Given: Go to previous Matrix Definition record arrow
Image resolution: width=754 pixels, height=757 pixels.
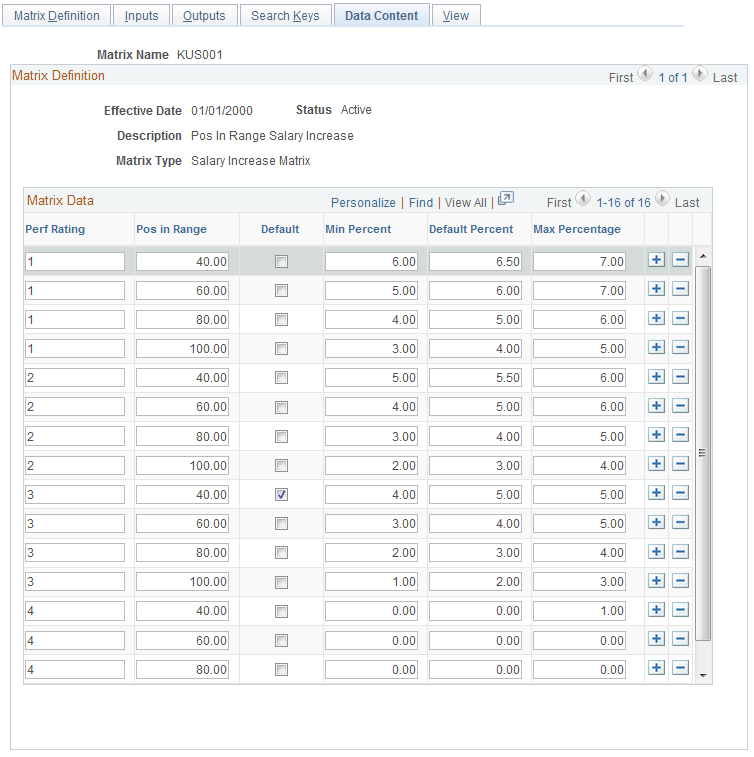Looking at the screenshot, I should click(645, 74).
